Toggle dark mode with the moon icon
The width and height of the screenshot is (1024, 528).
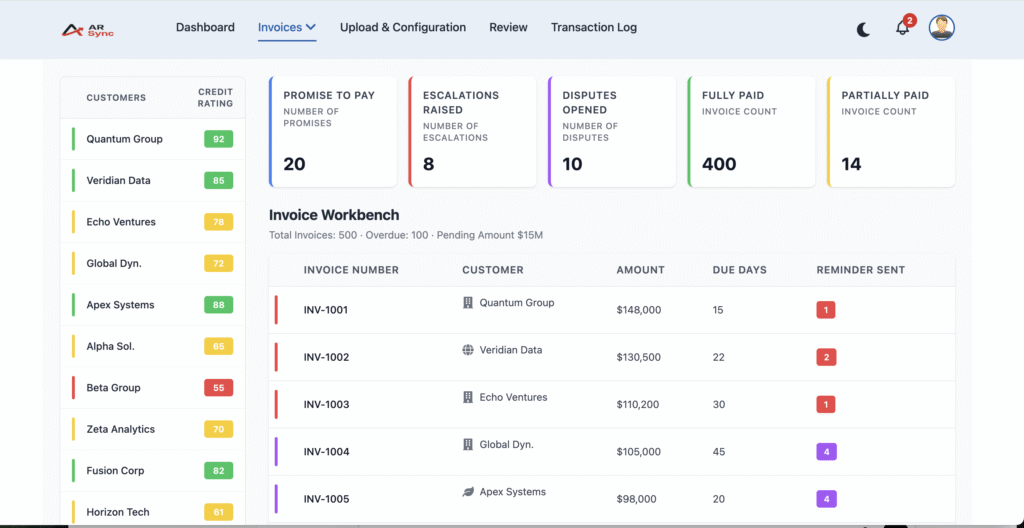[x=863, y=29]
